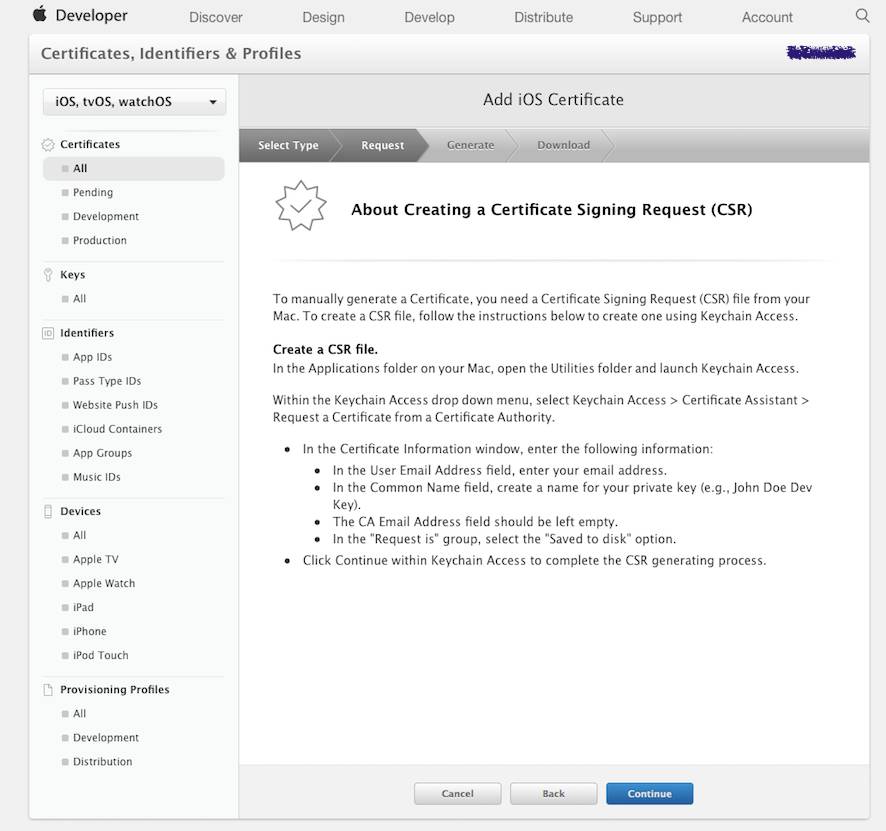The image size is (886, 831).
Task: Select Apple TV devices
Action: tap(95, 559)
